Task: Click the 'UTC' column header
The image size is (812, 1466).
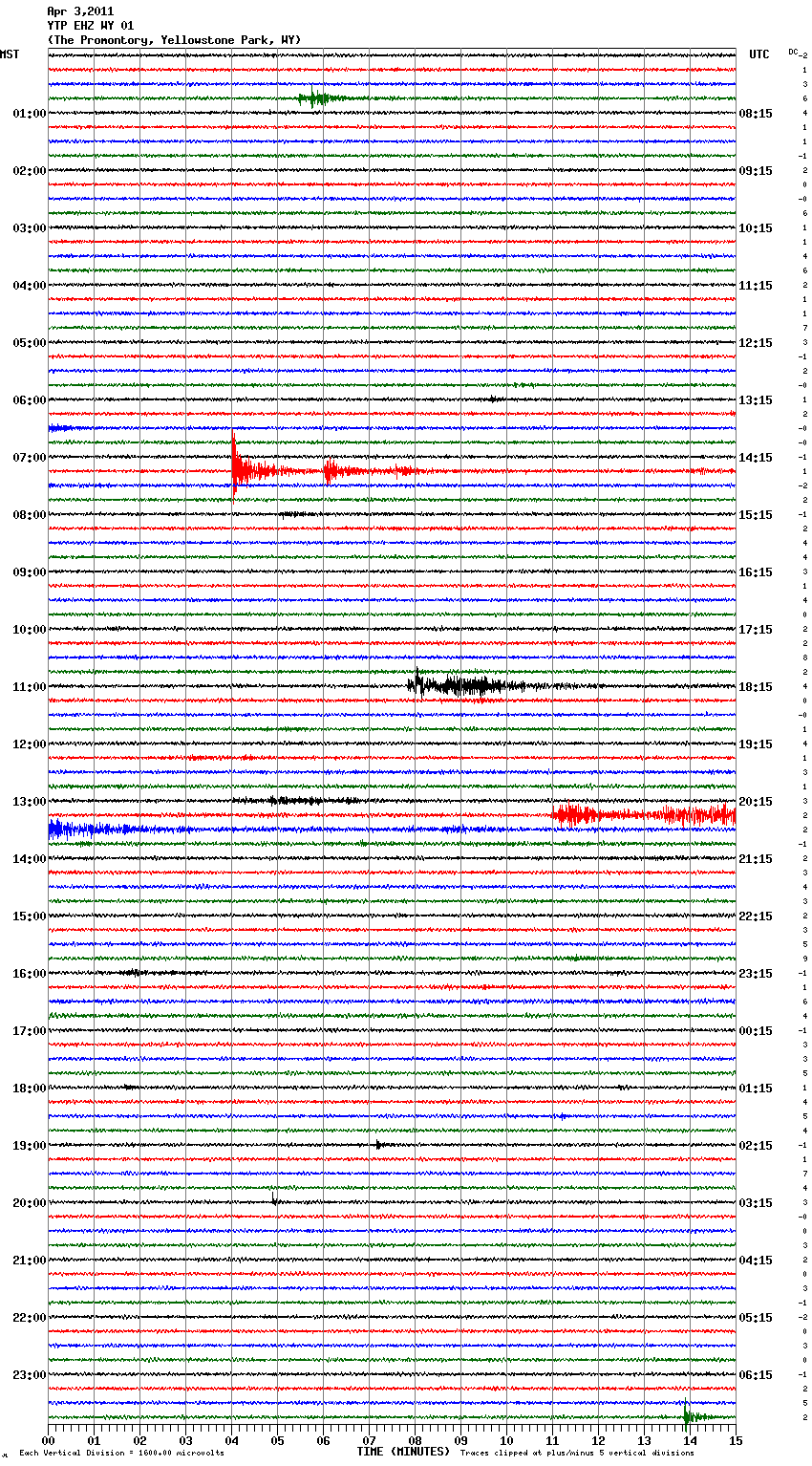Action: (759, 54)
